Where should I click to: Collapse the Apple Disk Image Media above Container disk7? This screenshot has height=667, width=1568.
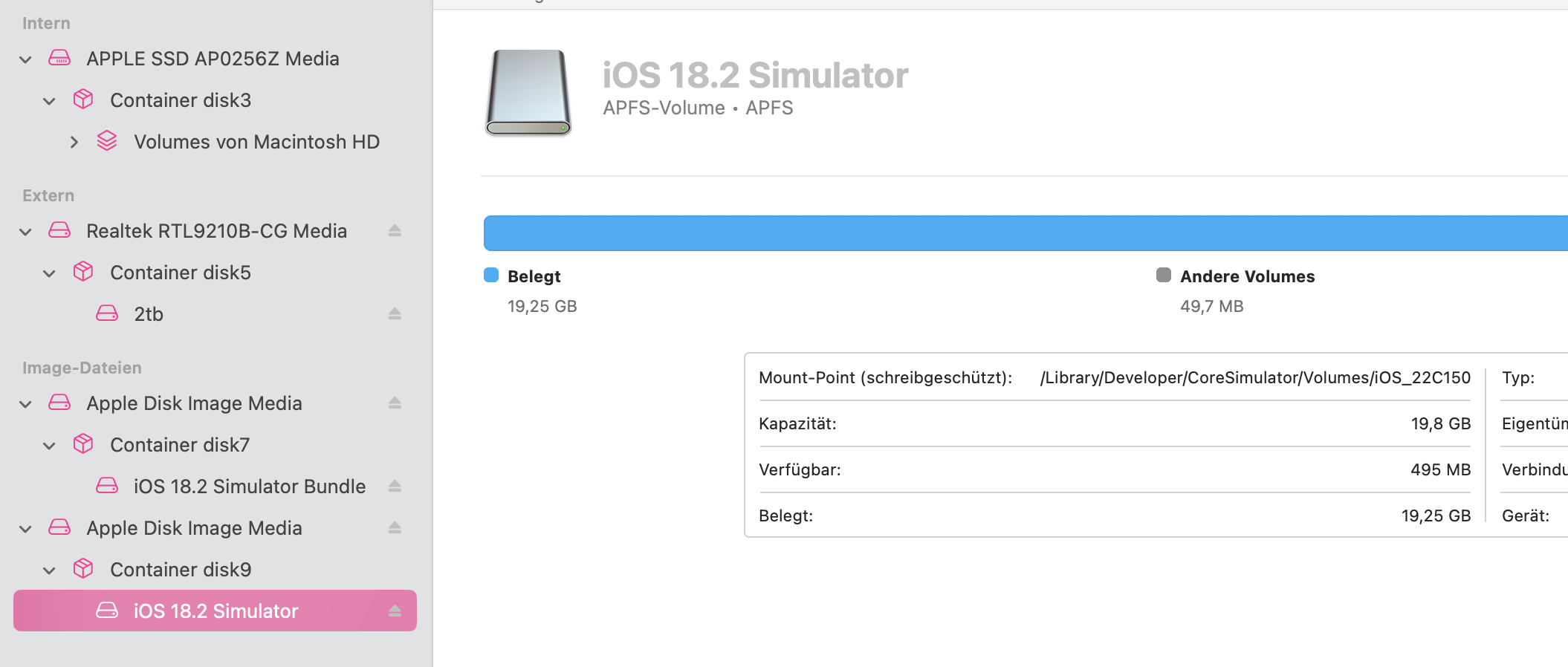click(x=26, y=404)
